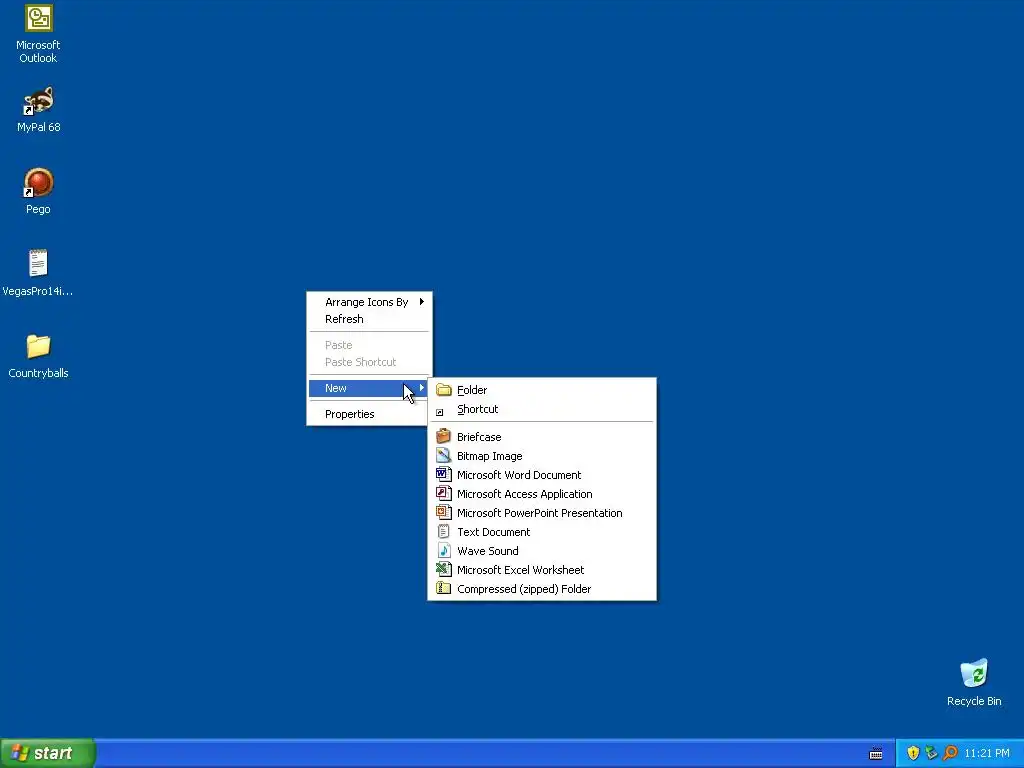
Task: Create a new Microsoft Excel Worksheet
Action: coord(542,569)
